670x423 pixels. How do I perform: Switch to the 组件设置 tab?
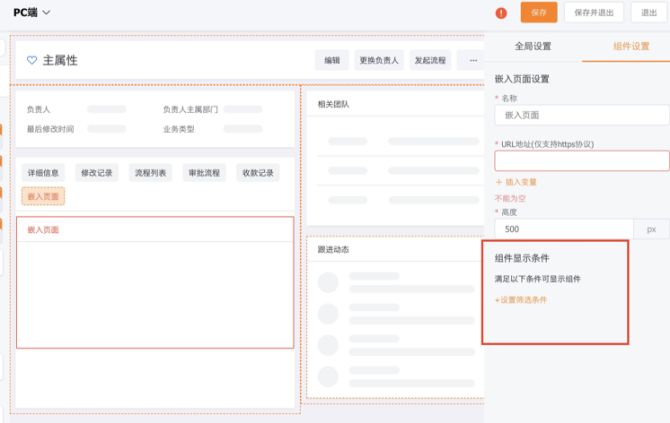630,46
